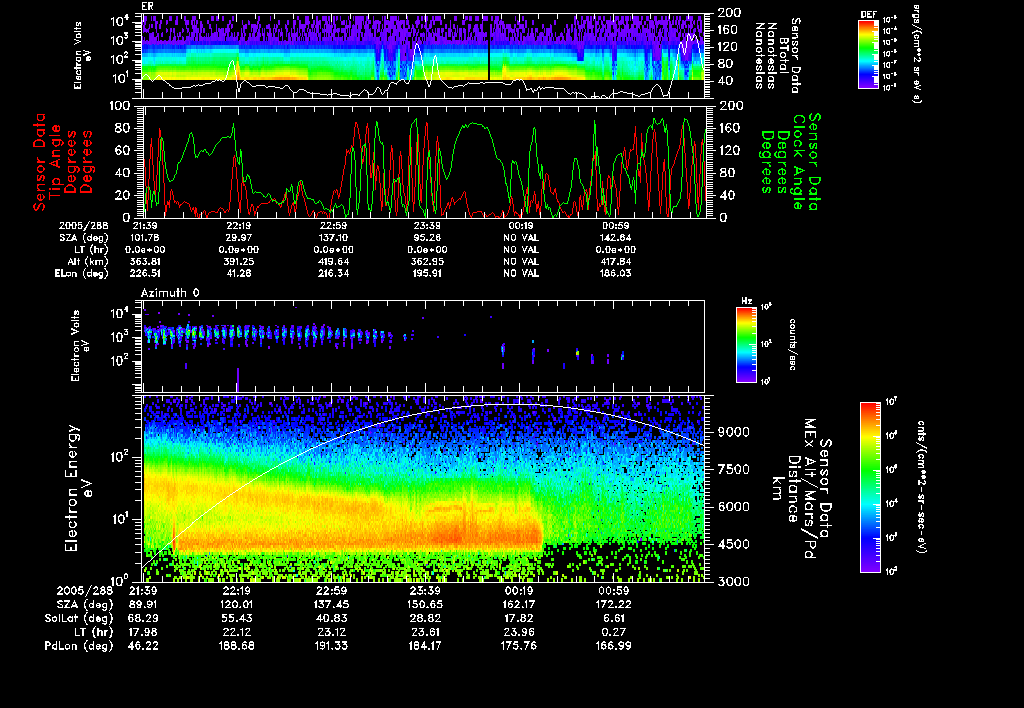1024x708 pixels.
Task: Click the "DEF" color bar heading
Action: coord(868,14)
